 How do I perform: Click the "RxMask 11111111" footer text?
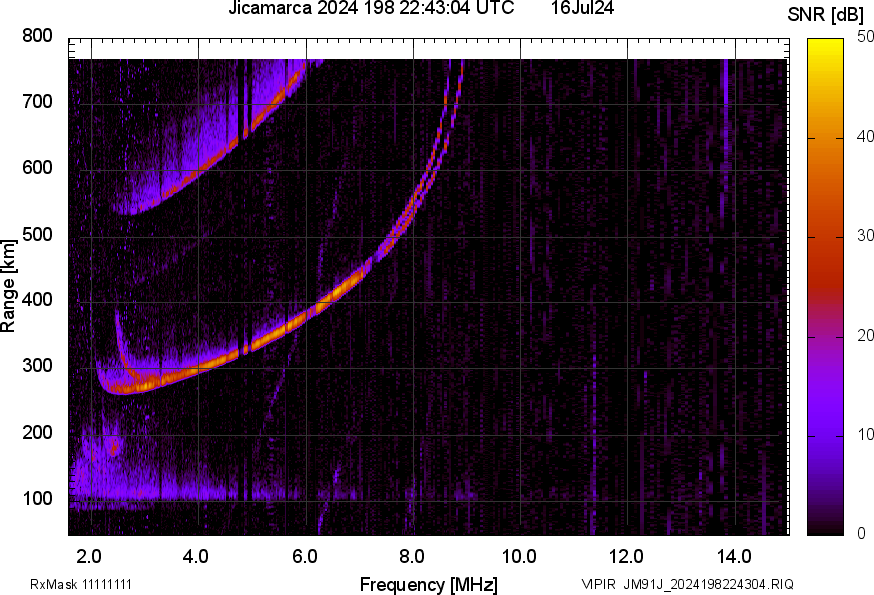coord(81,584)
